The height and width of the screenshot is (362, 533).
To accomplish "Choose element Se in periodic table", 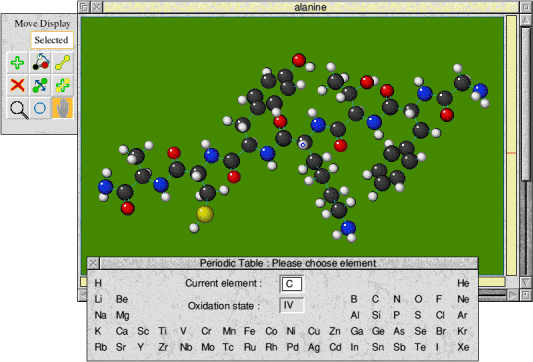I will click(420, 331).
